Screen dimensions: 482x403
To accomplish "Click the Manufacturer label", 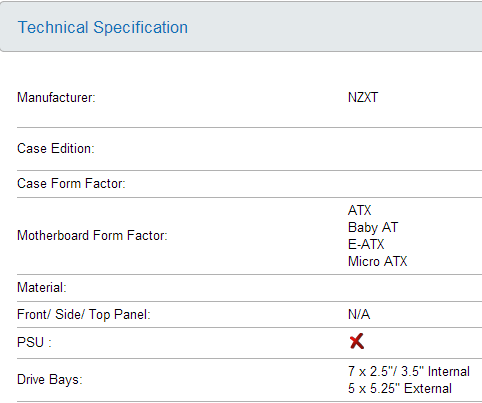I will (x=56, y=98).
